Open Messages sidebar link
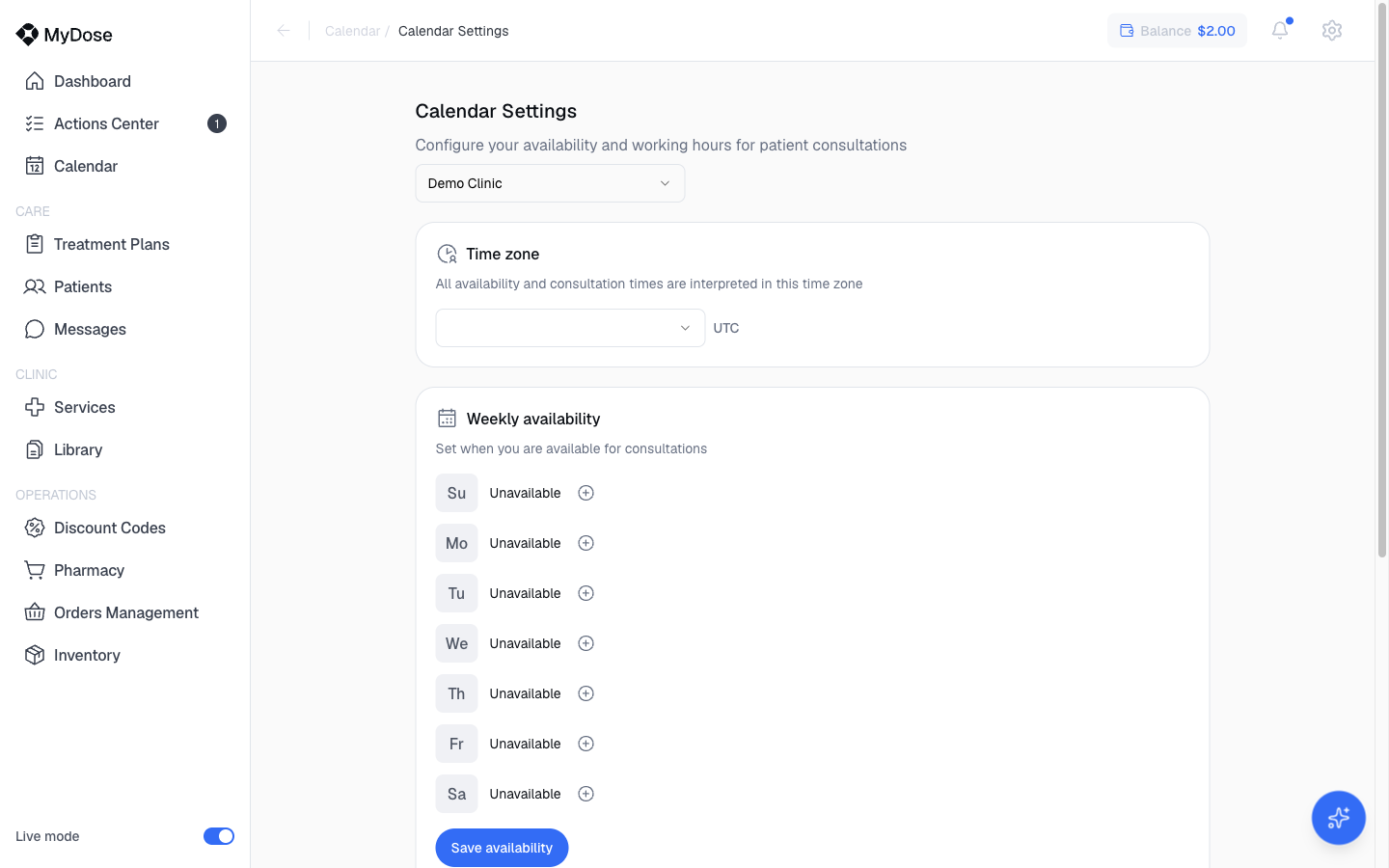The height and width of the screenshot is (868, 1389). tap(125, 329)
